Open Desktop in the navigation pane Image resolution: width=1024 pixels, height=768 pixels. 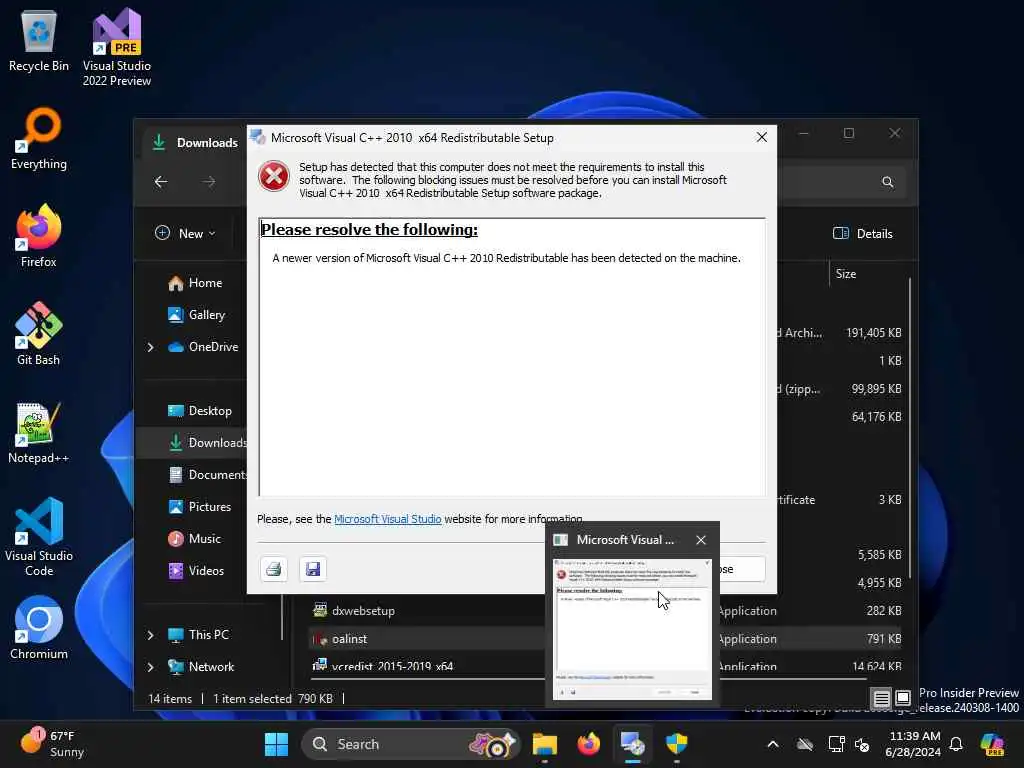point(199,411)
